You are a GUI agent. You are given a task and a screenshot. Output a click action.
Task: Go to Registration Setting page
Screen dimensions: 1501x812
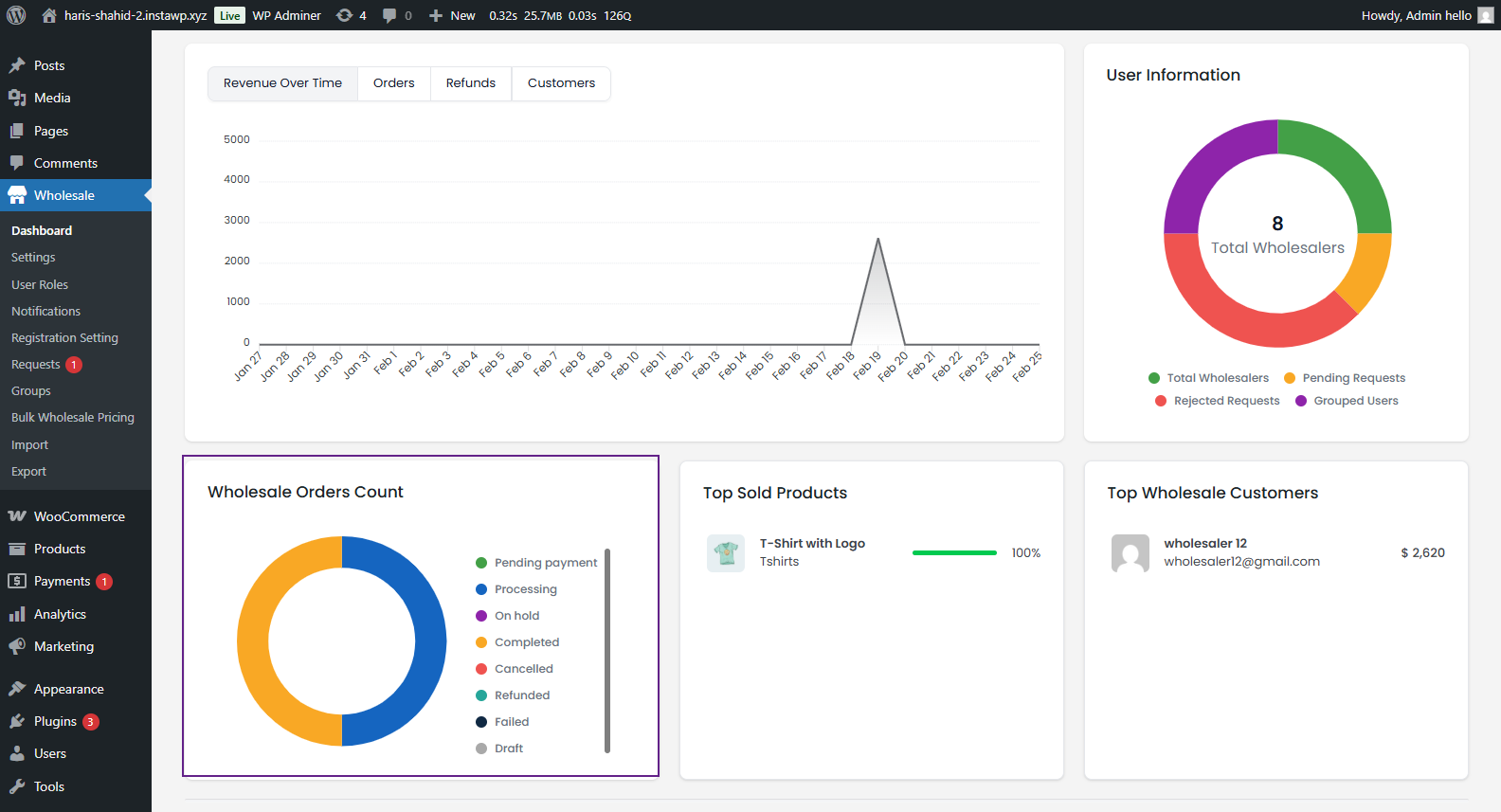tap(64, 337)
